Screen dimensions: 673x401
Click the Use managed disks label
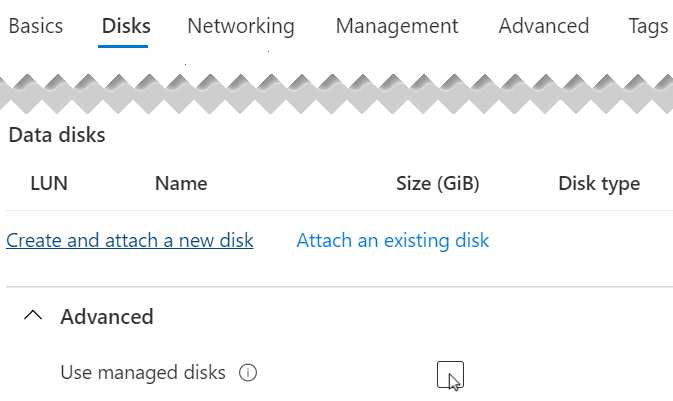(x=143, y=373)
